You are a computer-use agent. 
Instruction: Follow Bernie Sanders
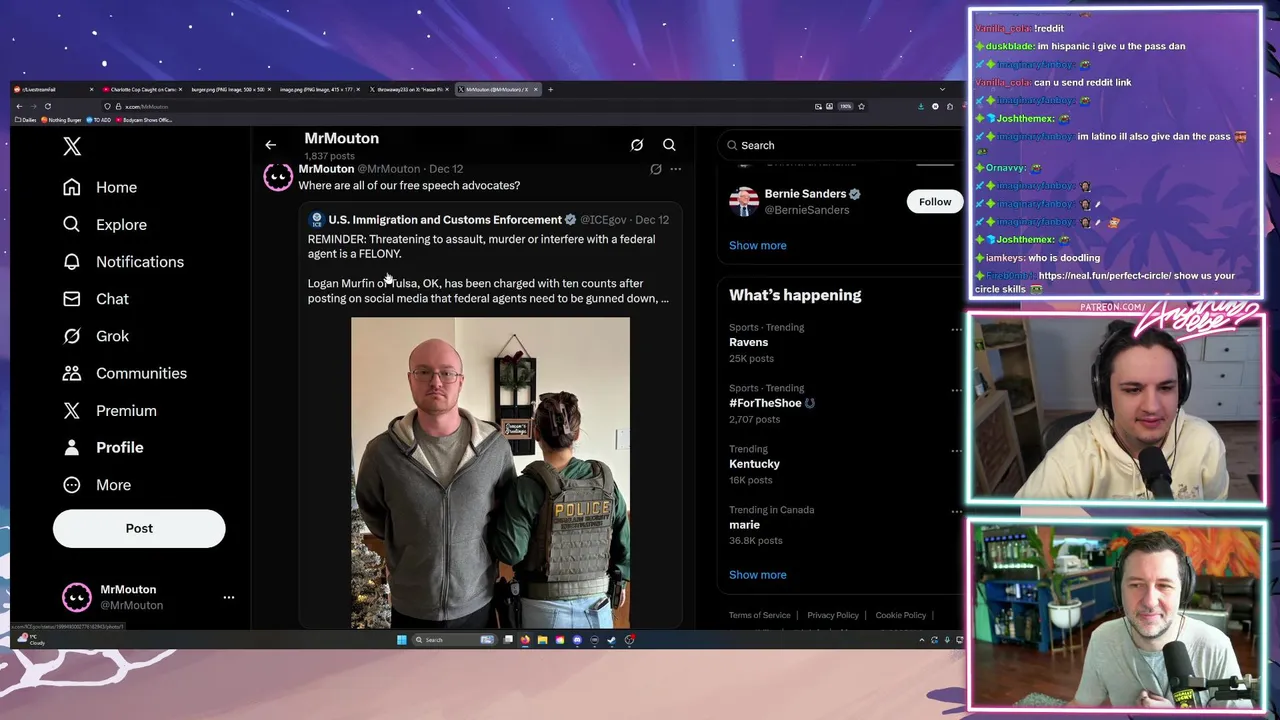[935, 202]
